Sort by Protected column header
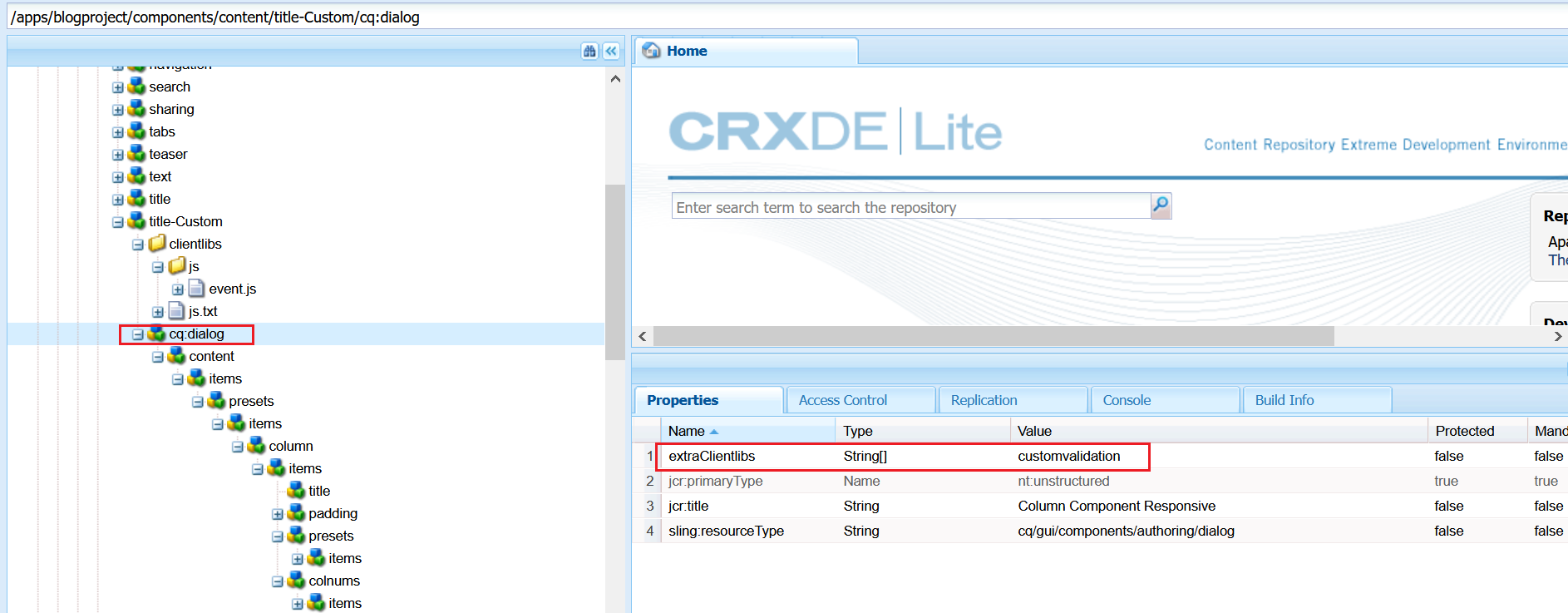 (x=1477, y=431)
